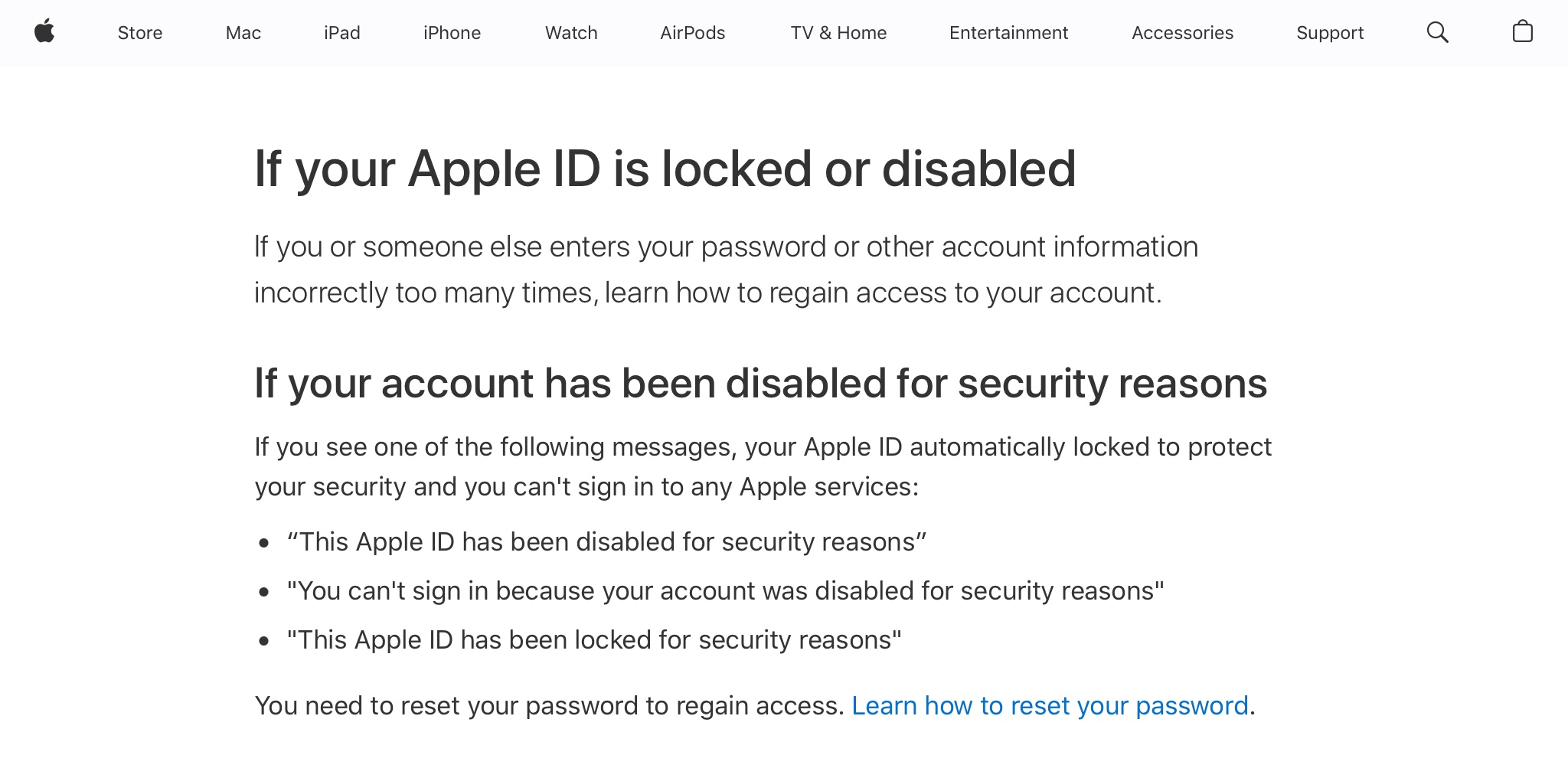The width and height of the screenshot is (1568, 765).
Task: Click the "If your Apple ID is locked or disabled" title
Action: pyautogui.click(x=665, y=169)
